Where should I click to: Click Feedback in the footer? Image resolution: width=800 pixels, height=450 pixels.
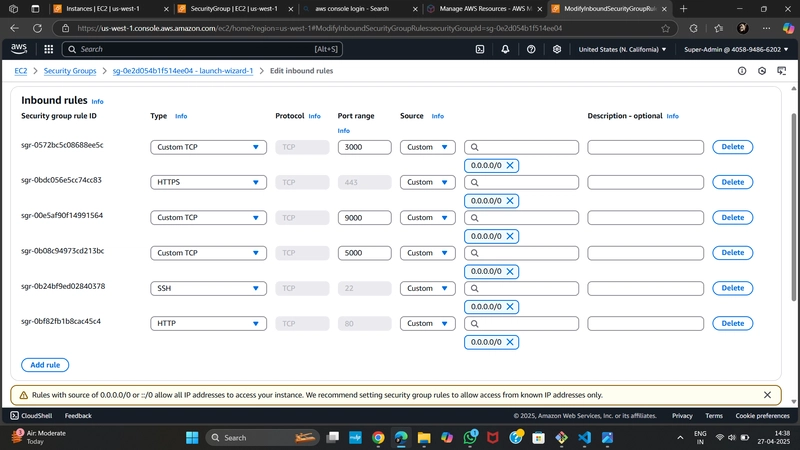[x=78, y=416]
